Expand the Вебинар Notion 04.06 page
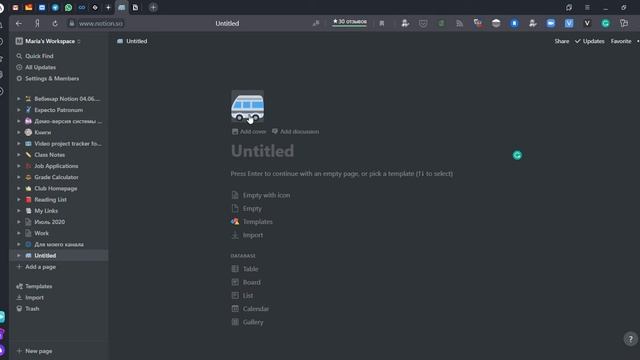Viewport: 640px width, 360px height. [x=18, y=99]
